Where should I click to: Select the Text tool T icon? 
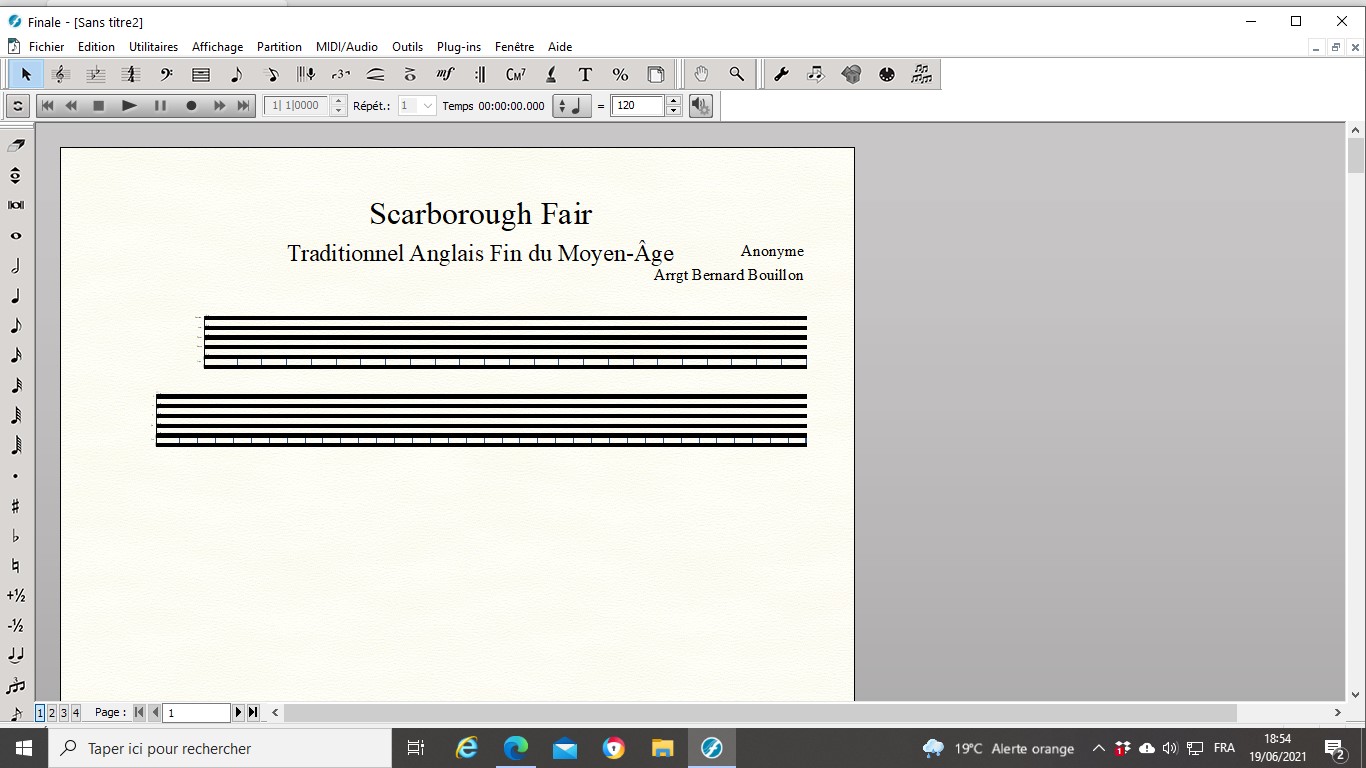click(x=585, y=74)
